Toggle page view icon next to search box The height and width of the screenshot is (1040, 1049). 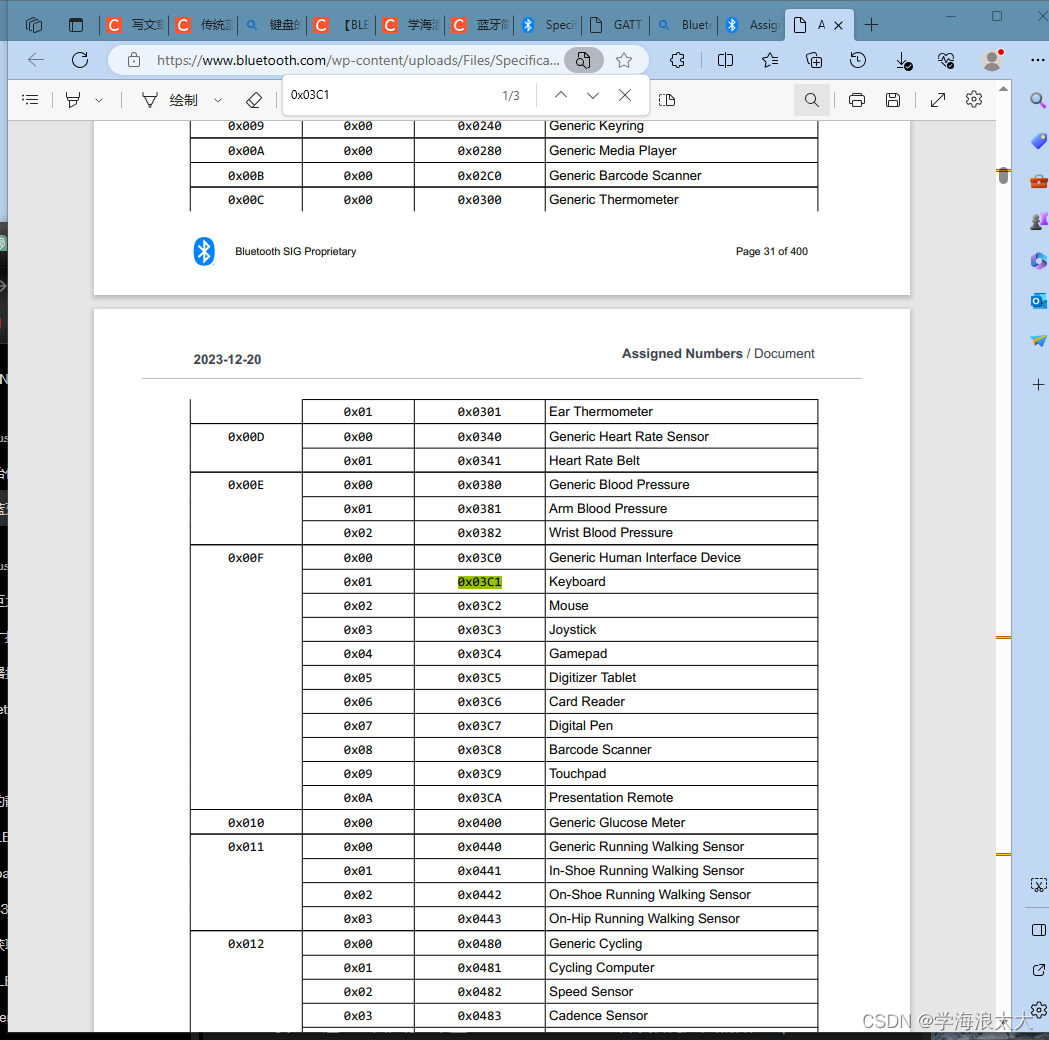[667, 100]
